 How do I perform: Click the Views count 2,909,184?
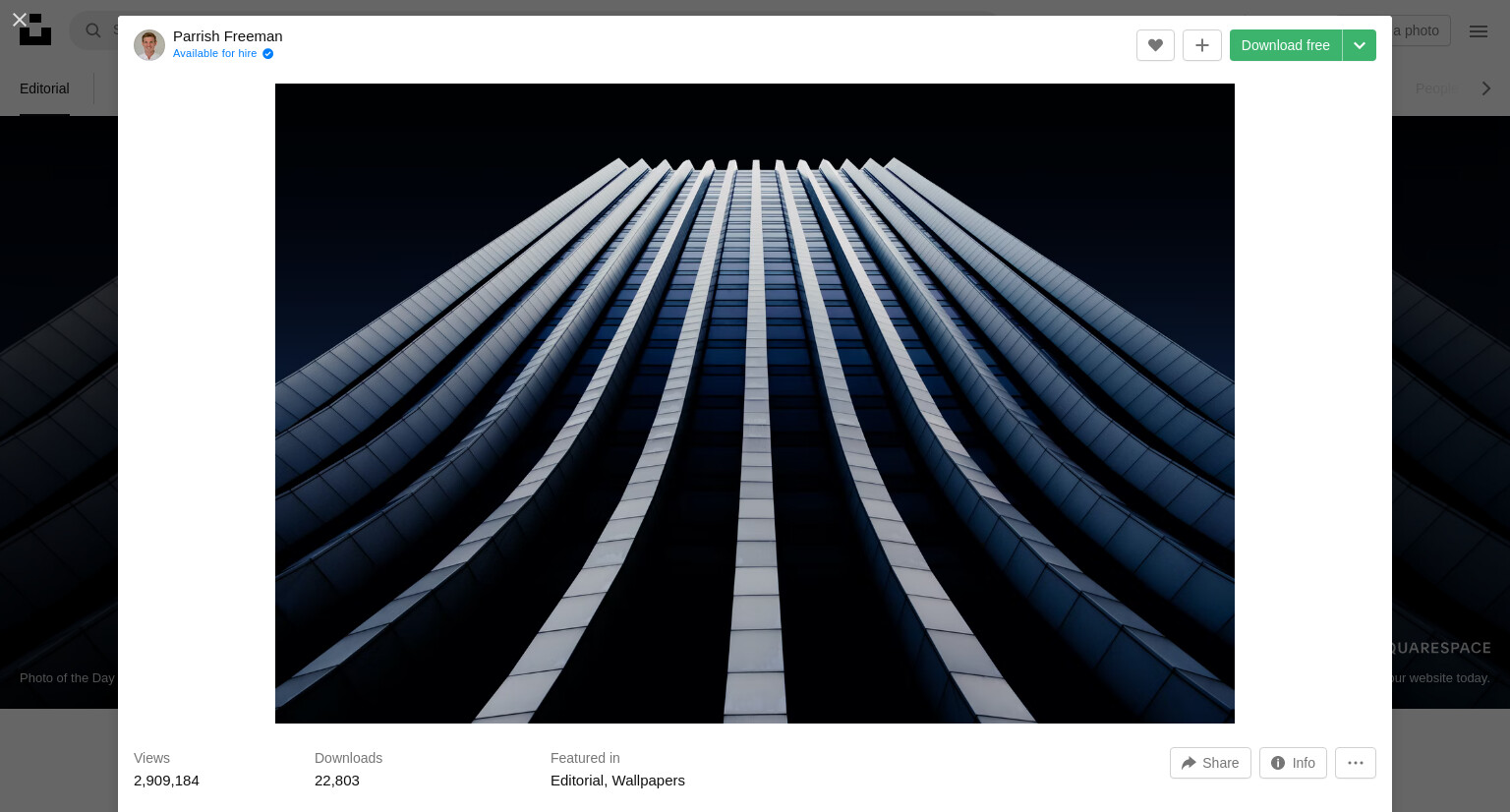[x=166, y=781]
